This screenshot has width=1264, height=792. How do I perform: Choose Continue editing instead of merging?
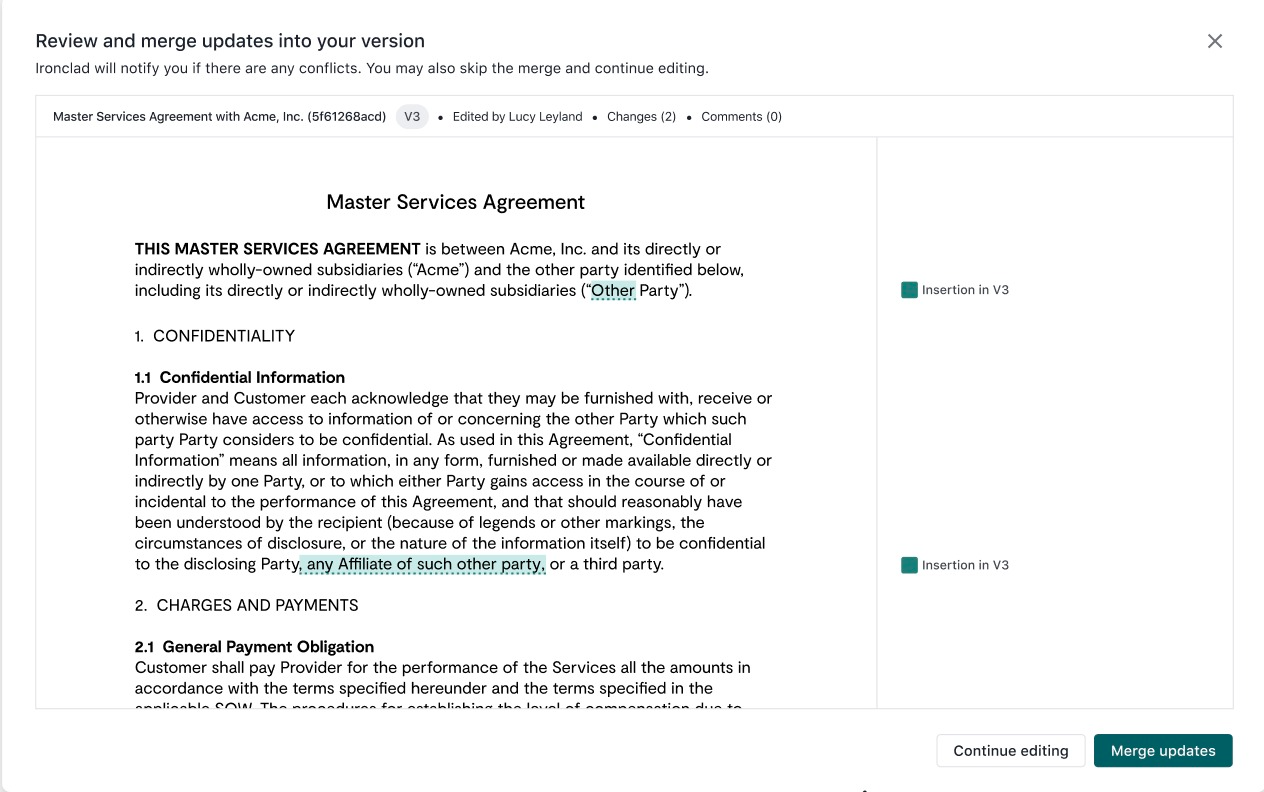click(1011, 751)
